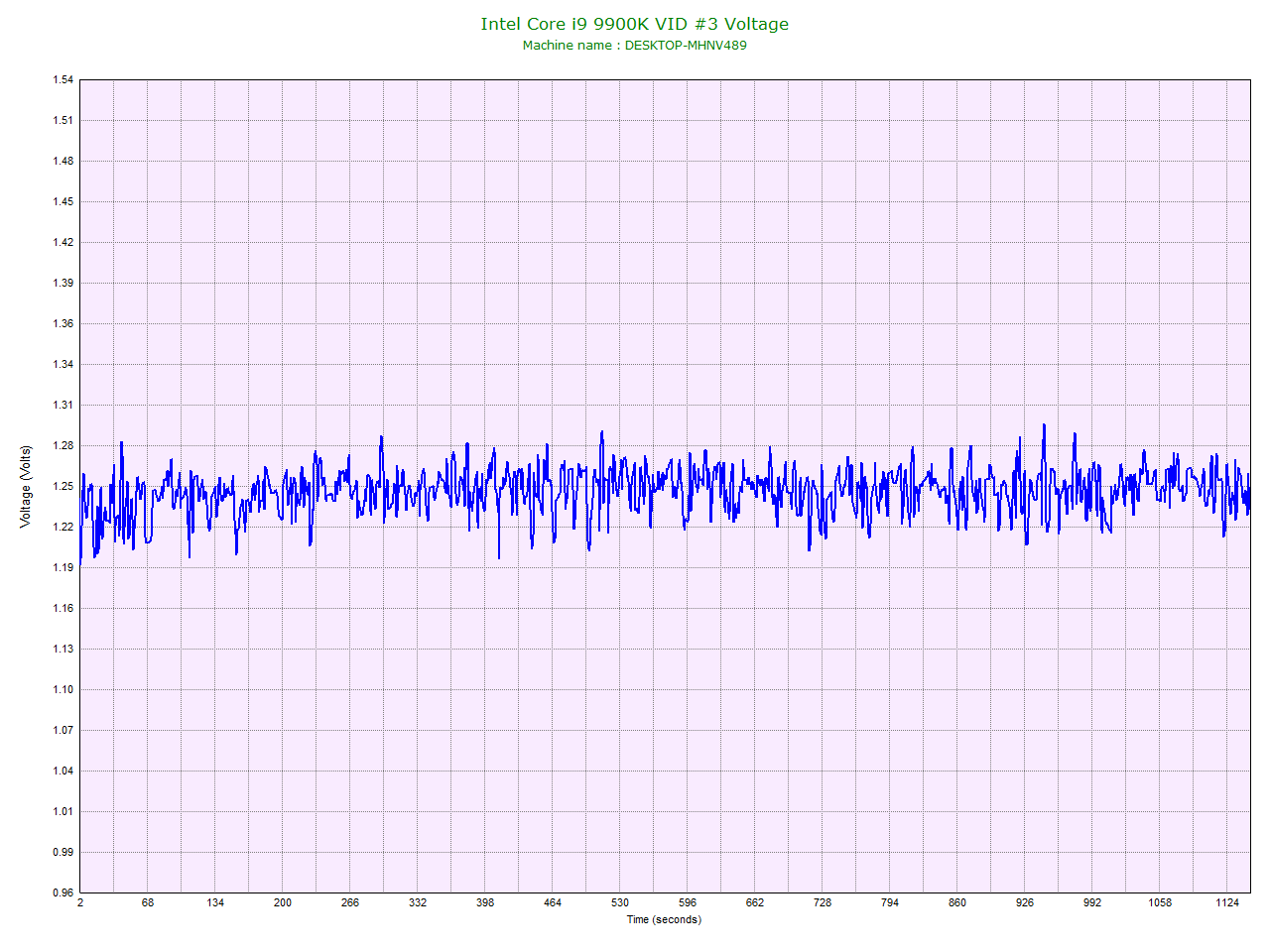This screenshot has height=952, width=1270.
Task: Click the chart title "Intel Core i9 9900K VID #3 Voltage"
Action: [x=635, y=24]
